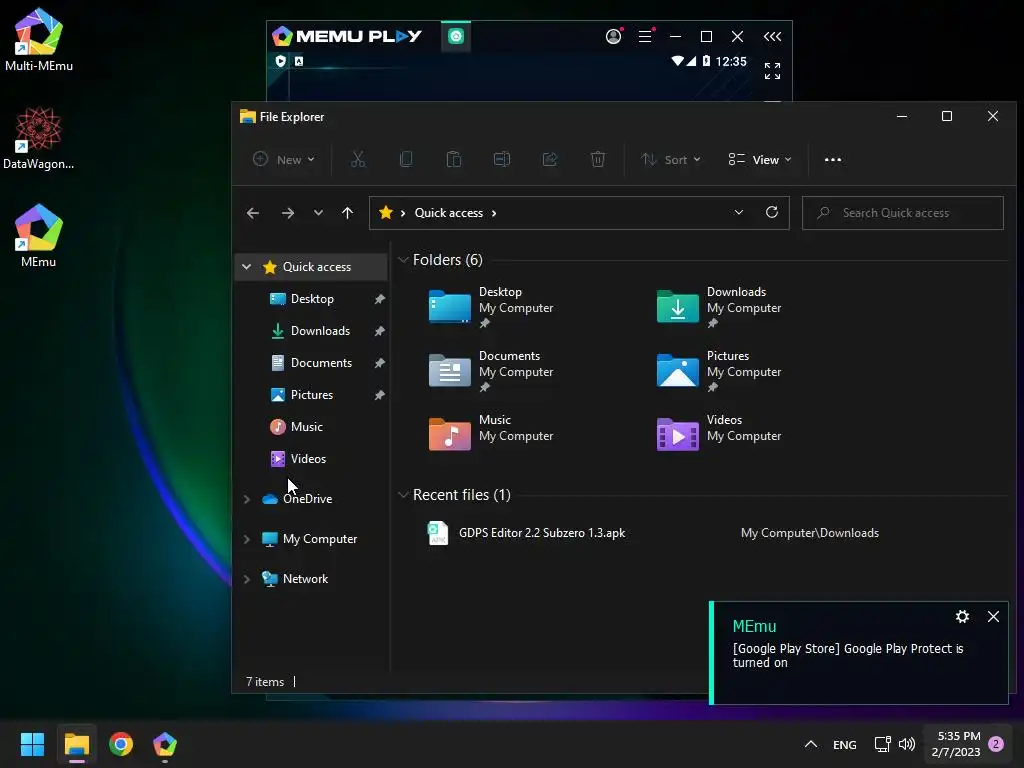The height and width of the screenshot is (768, 1024).
Task: Go forward with the right arrow
Action: click(288, 213)
